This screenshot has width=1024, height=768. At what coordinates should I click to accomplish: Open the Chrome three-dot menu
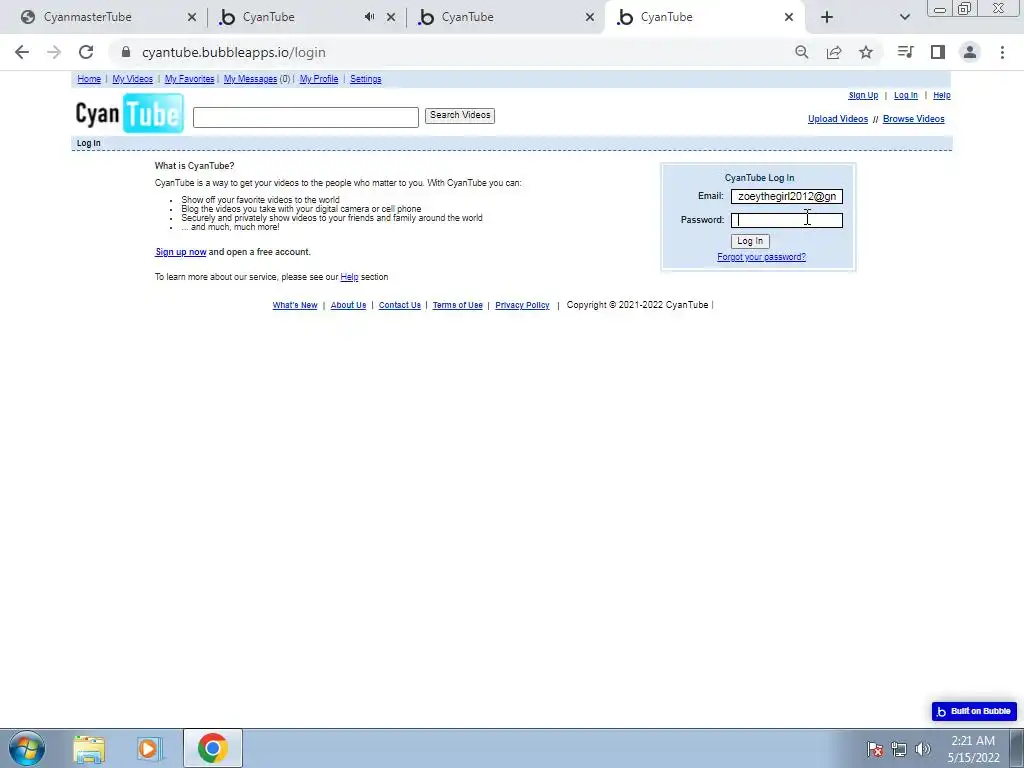[1002, 52]
